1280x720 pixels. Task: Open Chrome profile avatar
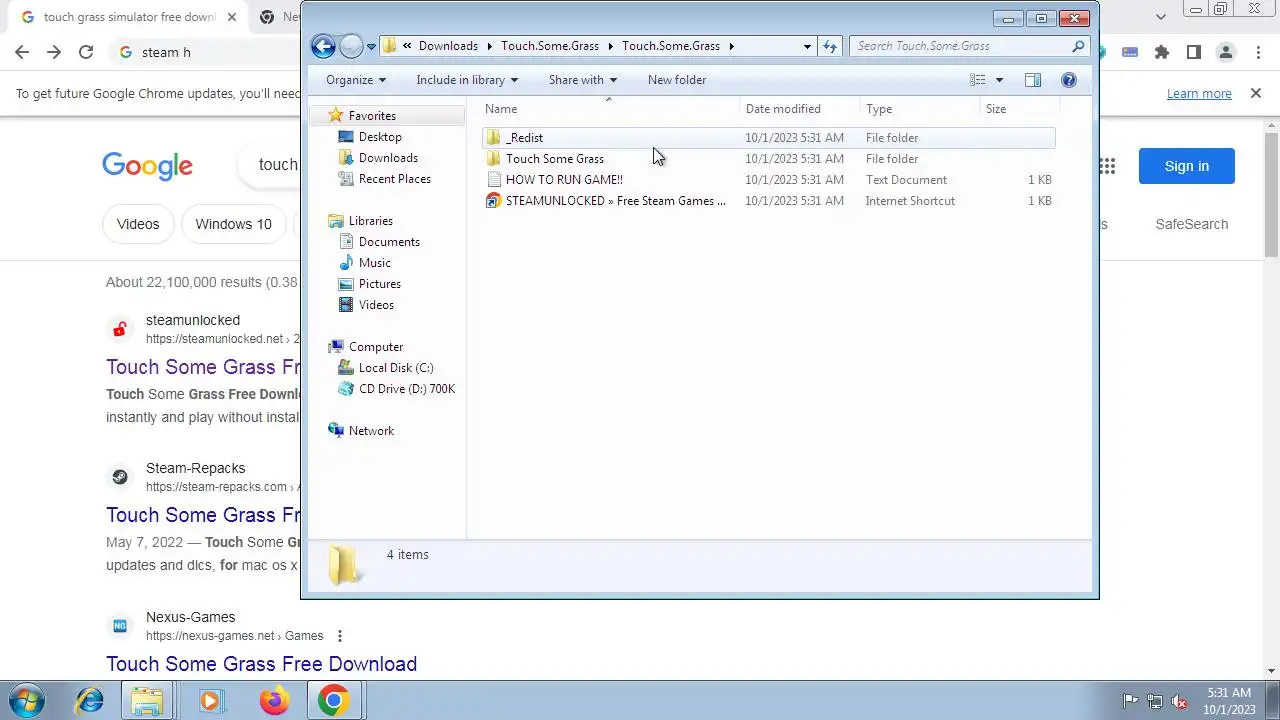[x=1226, y=52]
